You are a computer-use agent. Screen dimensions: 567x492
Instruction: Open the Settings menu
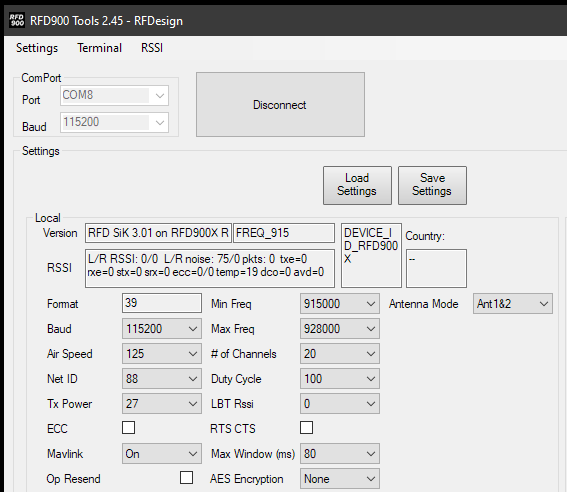click(x=37, y=48)
